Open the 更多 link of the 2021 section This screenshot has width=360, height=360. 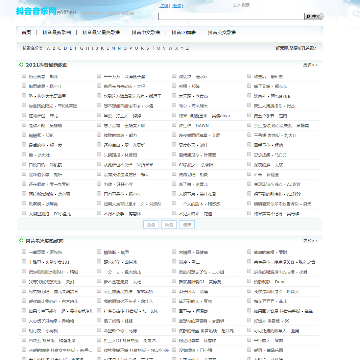pyautogui.click(x=310, y=65)
